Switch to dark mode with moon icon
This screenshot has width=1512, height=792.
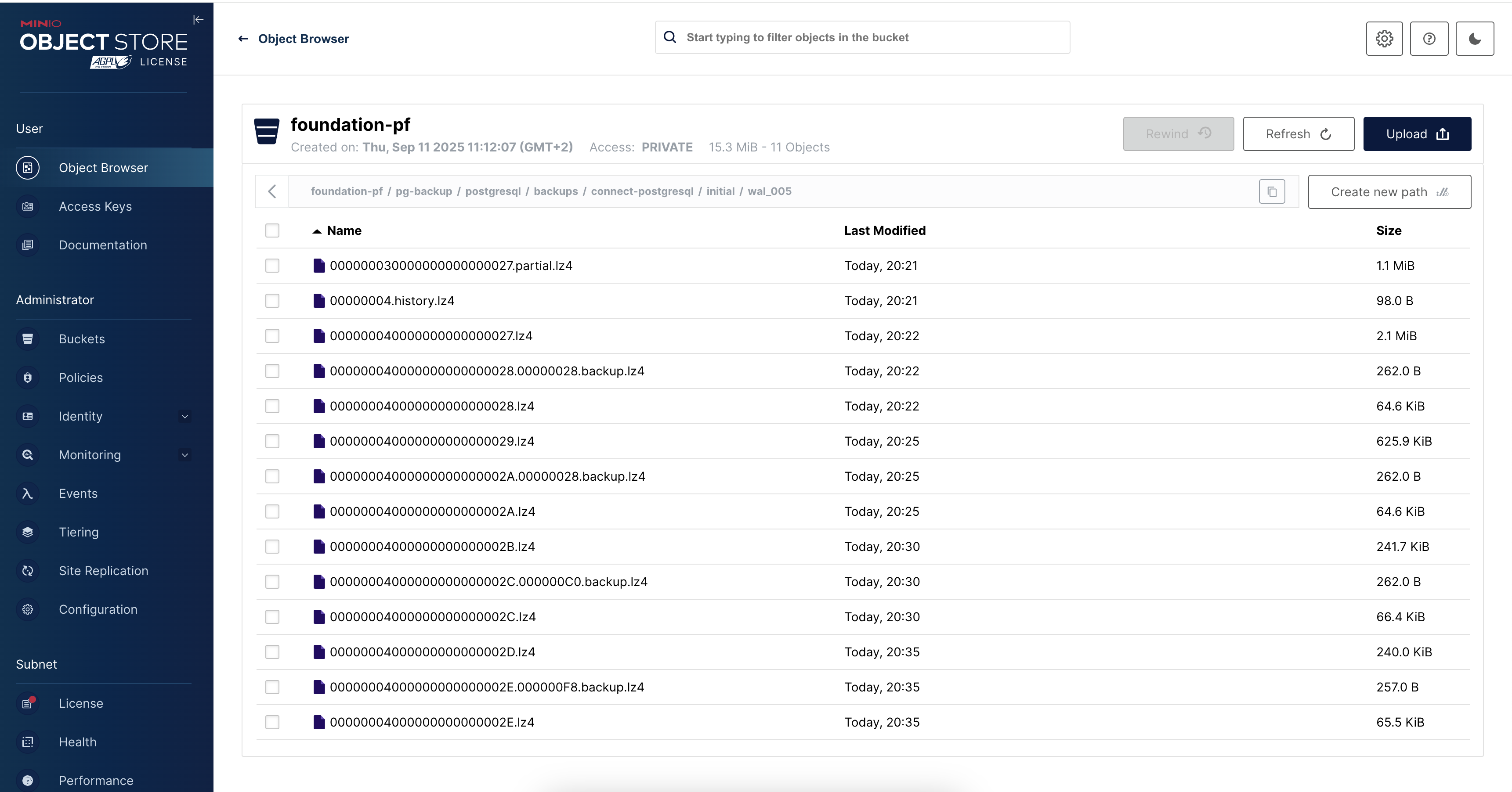pos(1474,39)
